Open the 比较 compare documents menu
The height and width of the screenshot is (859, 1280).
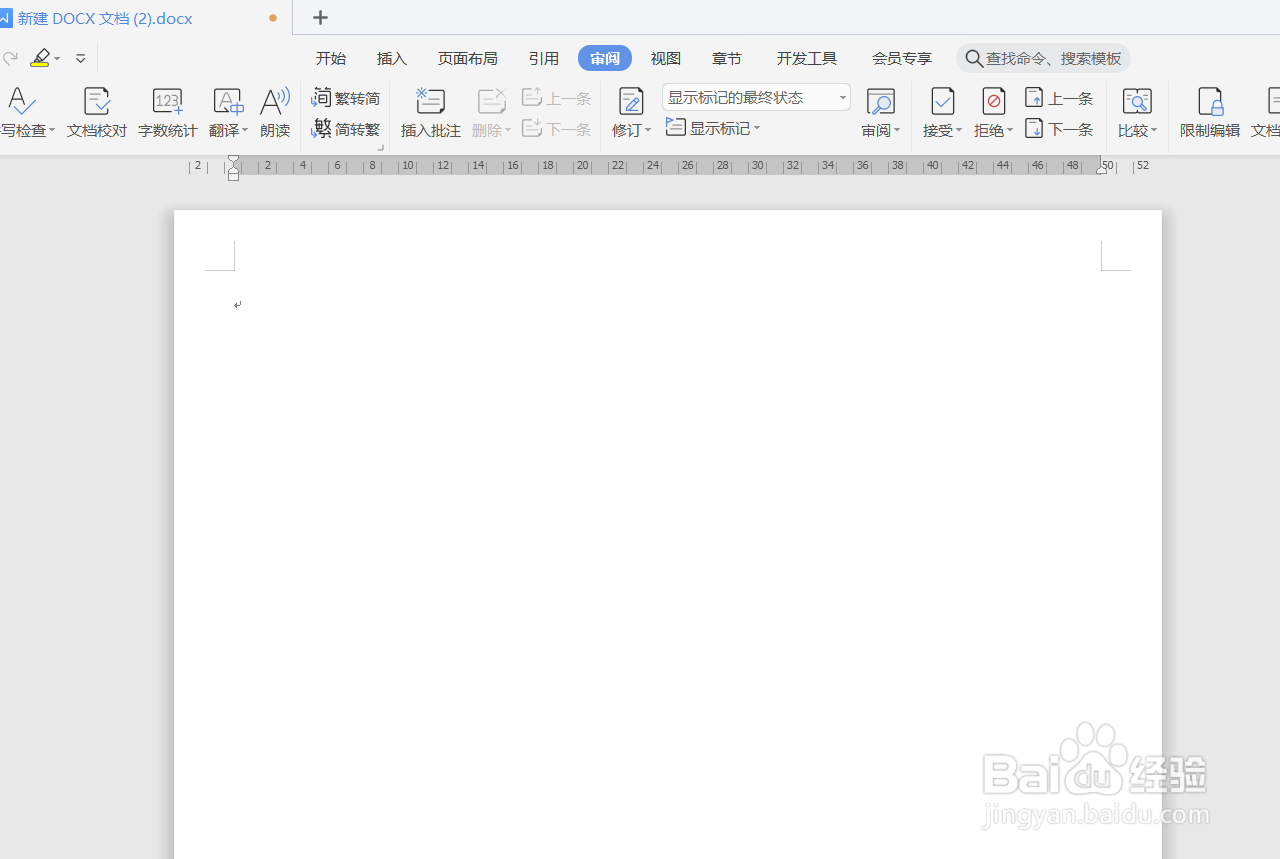tap(1137, 114)
